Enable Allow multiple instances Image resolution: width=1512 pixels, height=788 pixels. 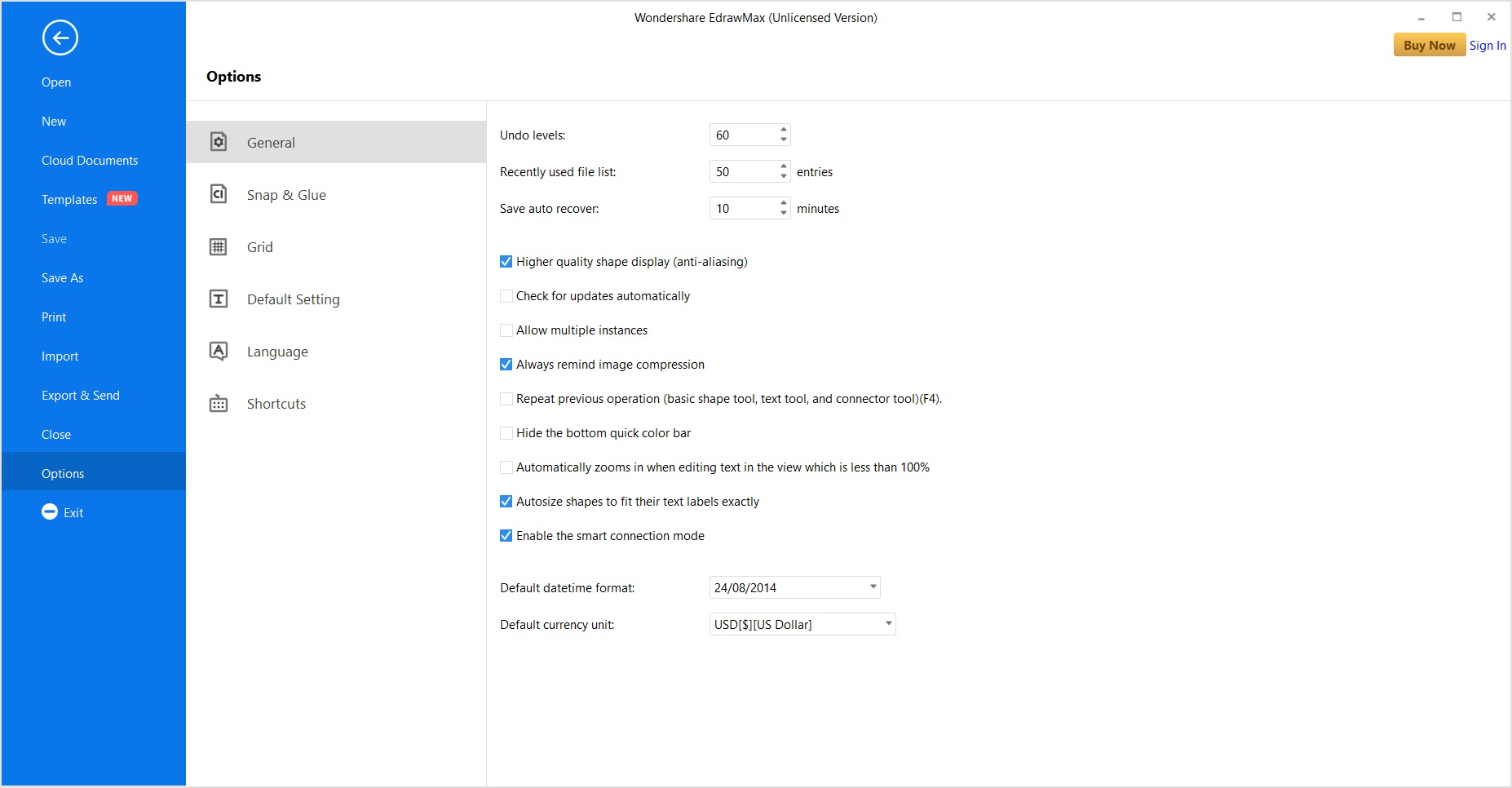pos(506,330)
